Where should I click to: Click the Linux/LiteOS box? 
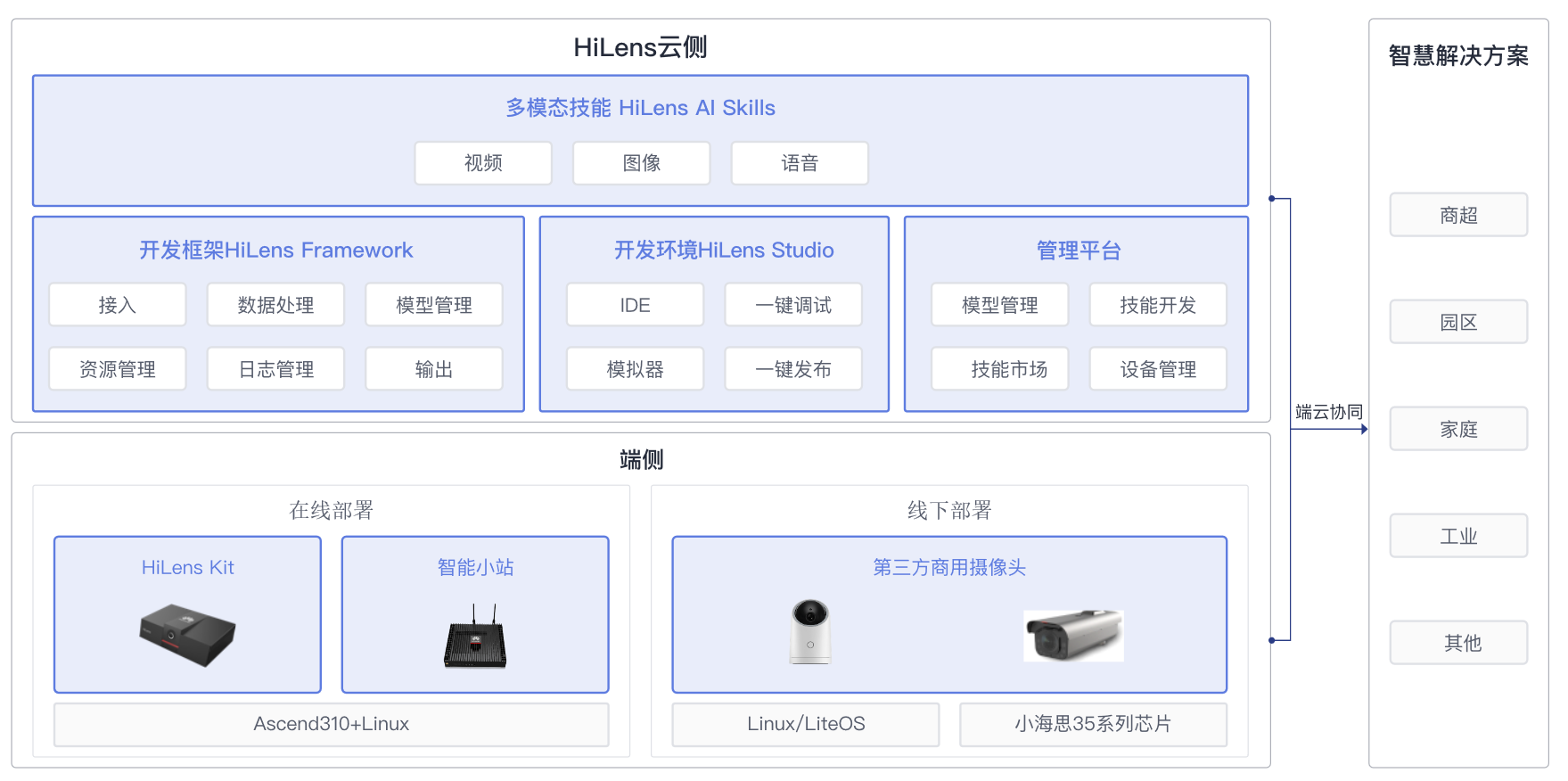[x=806, y=724]
